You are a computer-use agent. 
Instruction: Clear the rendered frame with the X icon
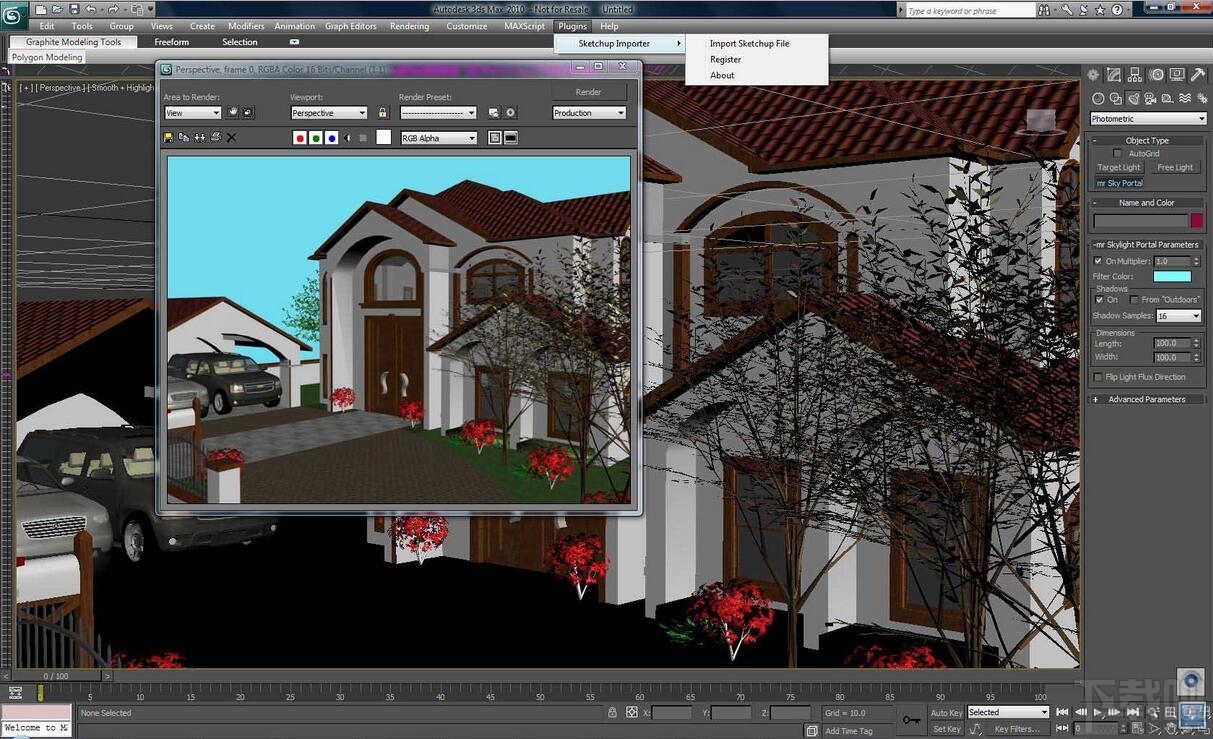click(x=231, y=137)
